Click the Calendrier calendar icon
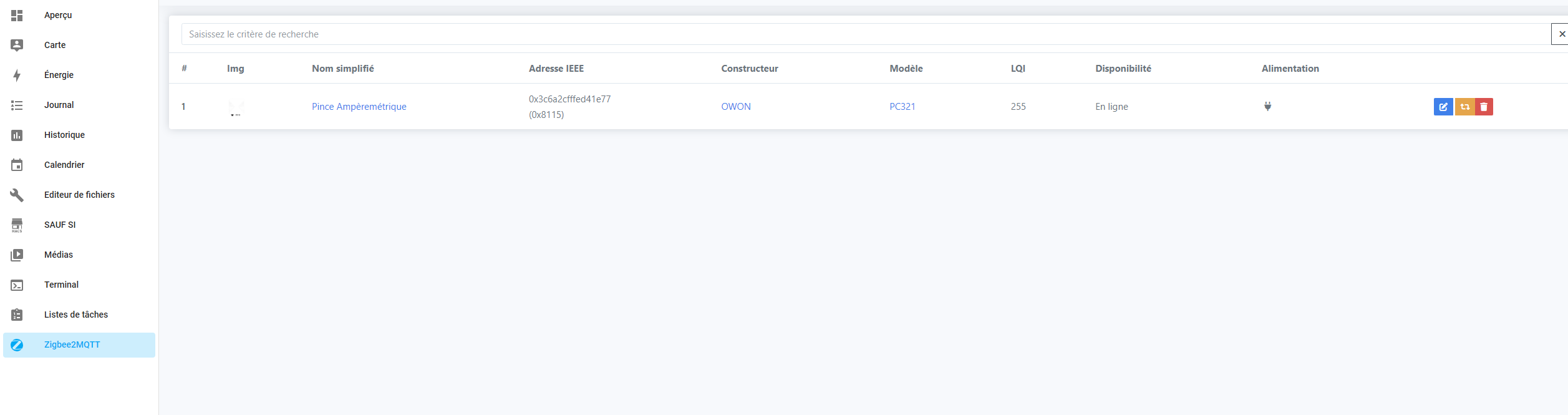 tap(17, 165)
